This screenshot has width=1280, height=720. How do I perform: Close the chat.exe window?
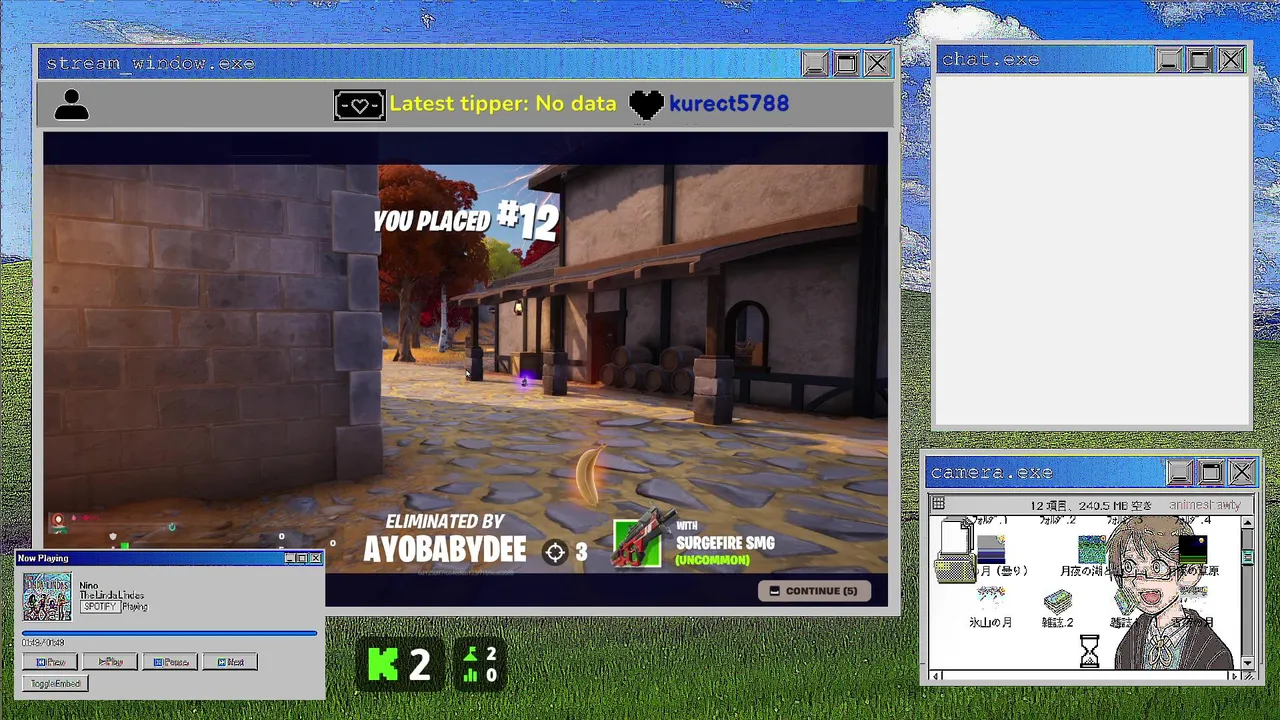pyautogui.click(x=1231, y=60)
